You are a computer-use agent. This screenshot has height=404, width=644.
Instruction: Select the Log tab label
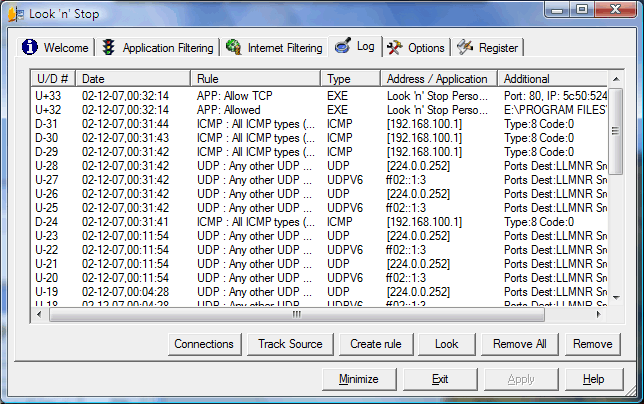366,46
